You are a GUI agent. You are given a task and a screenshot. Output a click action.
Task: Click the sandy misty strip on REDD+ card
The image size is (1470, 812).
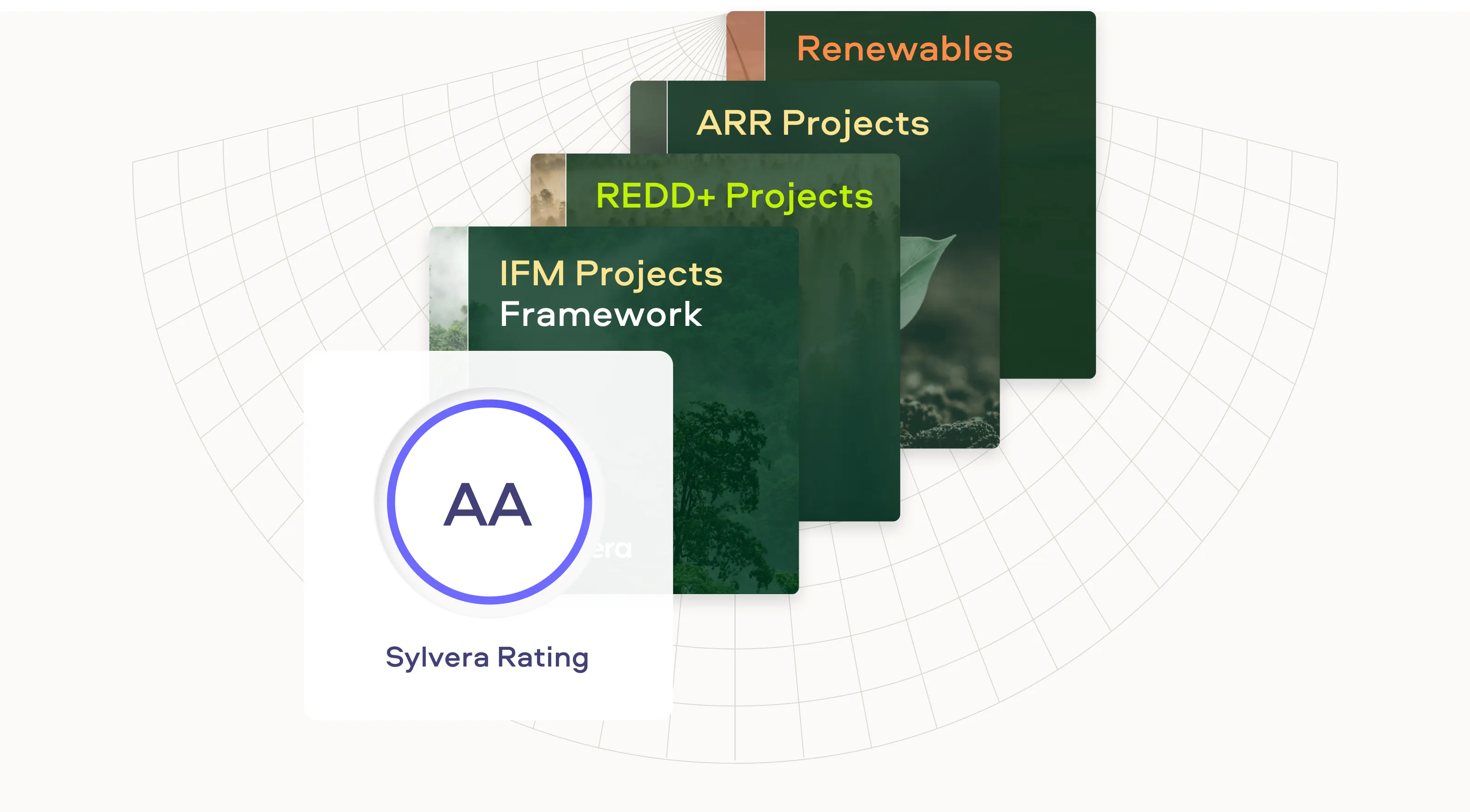(x=548, y=190)
